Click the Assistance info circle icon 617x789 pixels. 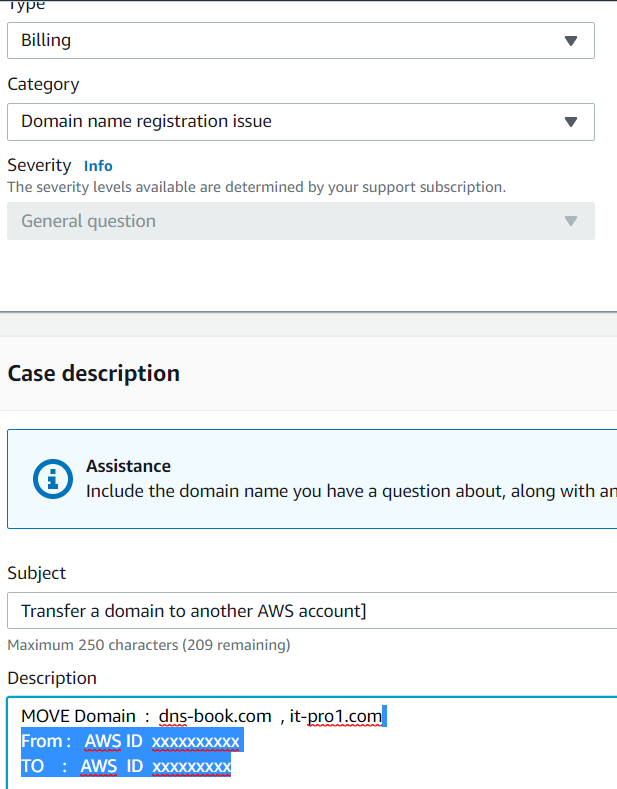click(x=53, y=479)
